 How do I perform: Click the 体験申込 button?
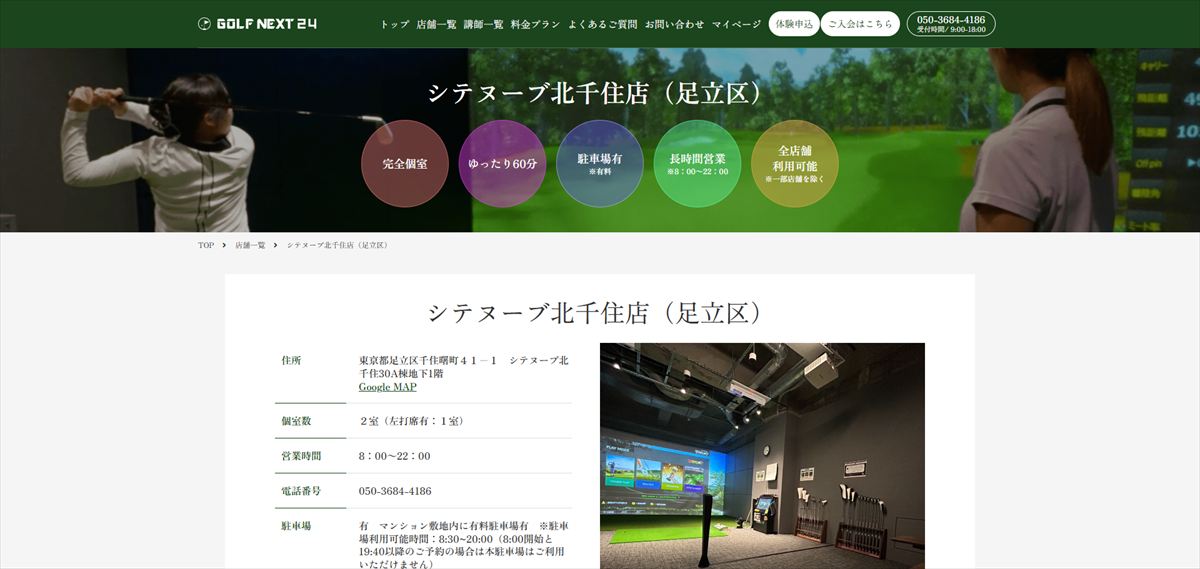(794, 24)
